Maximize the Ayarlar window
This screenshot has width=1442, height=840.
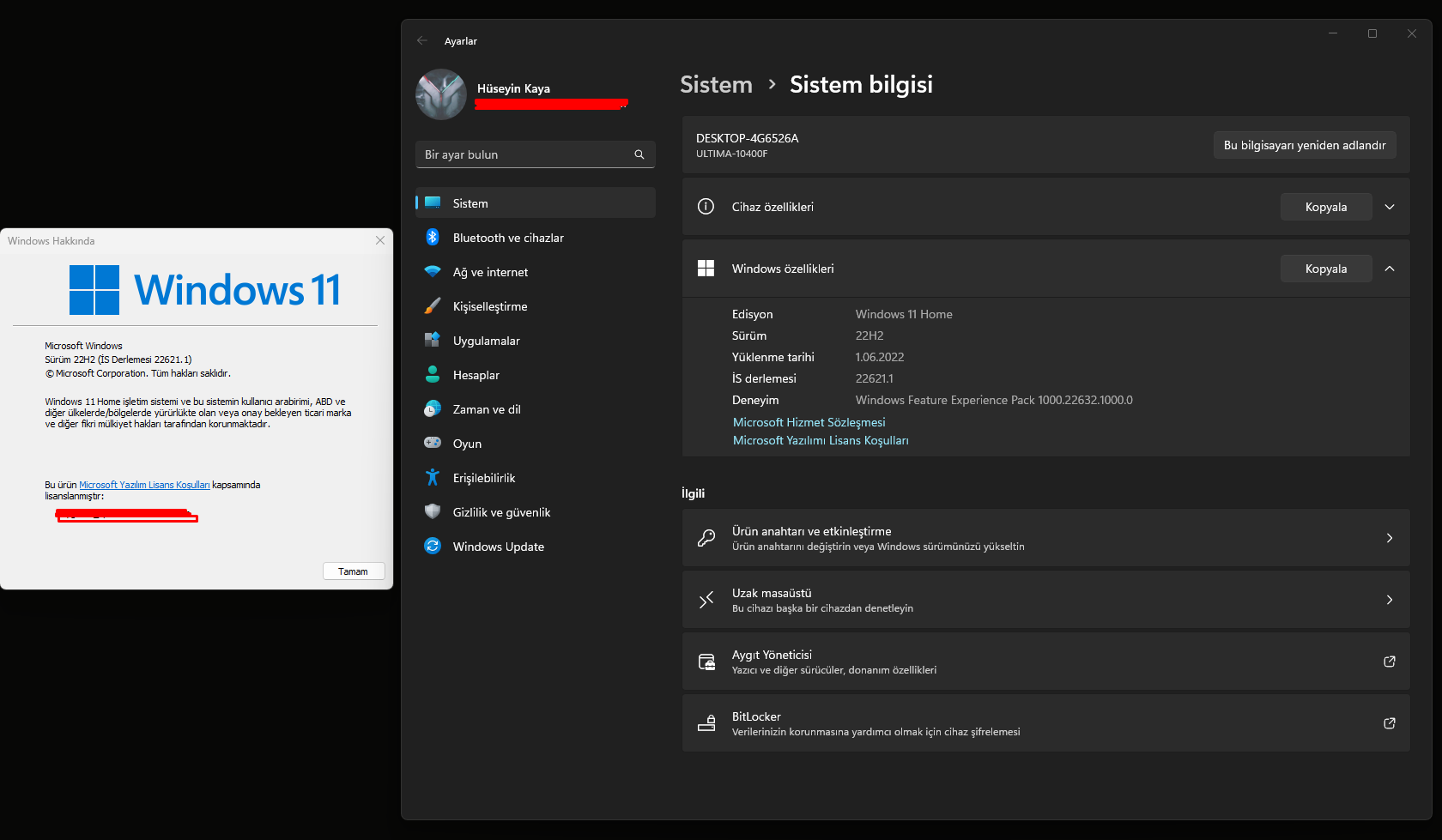(x=1372, y=33)
